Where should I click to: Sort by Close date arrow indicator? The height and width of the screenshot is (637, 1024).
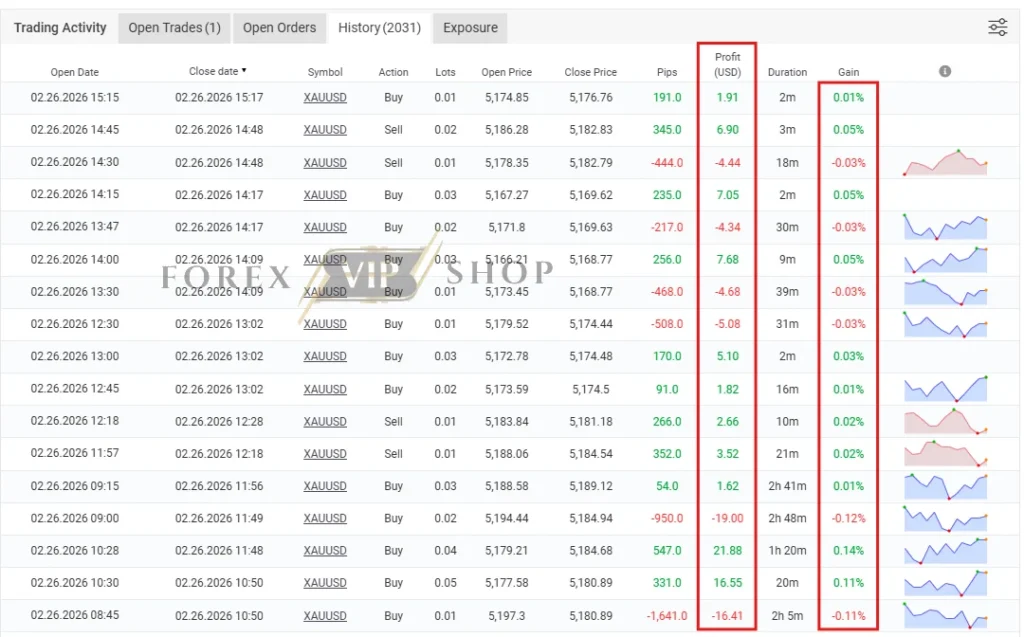click(x=244, y=70)
